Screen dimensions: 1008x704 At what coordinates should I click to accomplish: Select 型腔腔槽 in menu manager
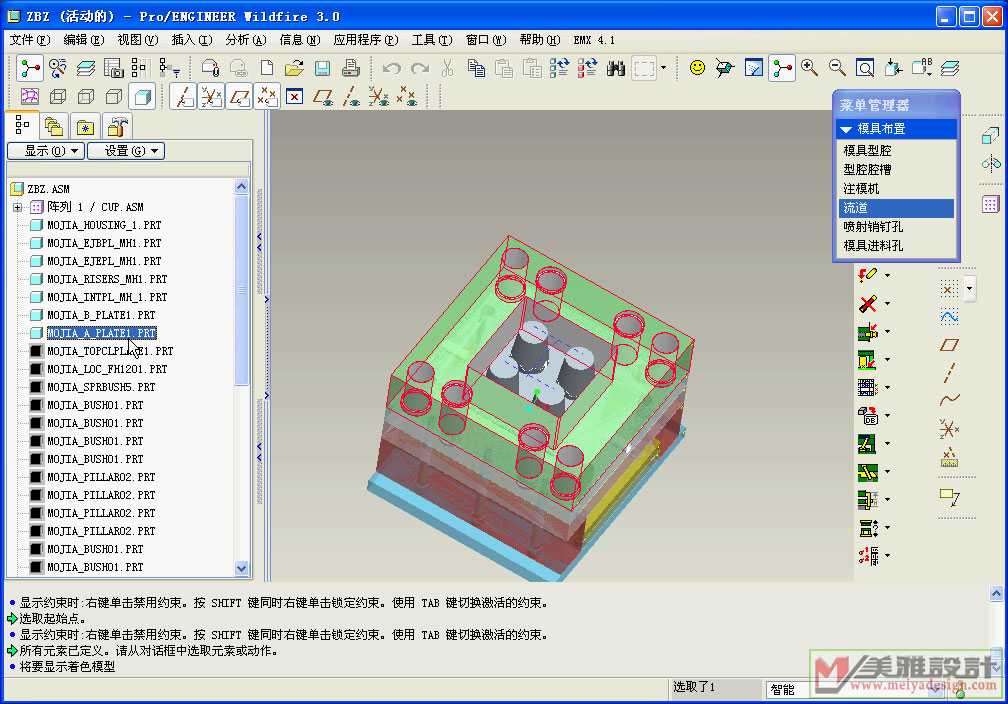[x=896, y=170]
